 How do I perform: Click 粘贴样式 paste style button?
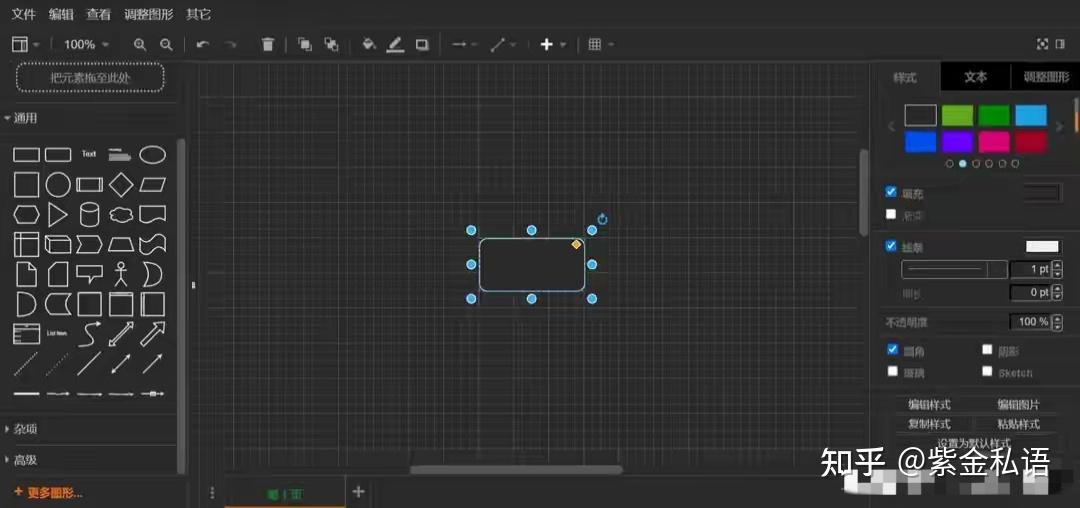pyautogui.click(x=1018, y=423)
